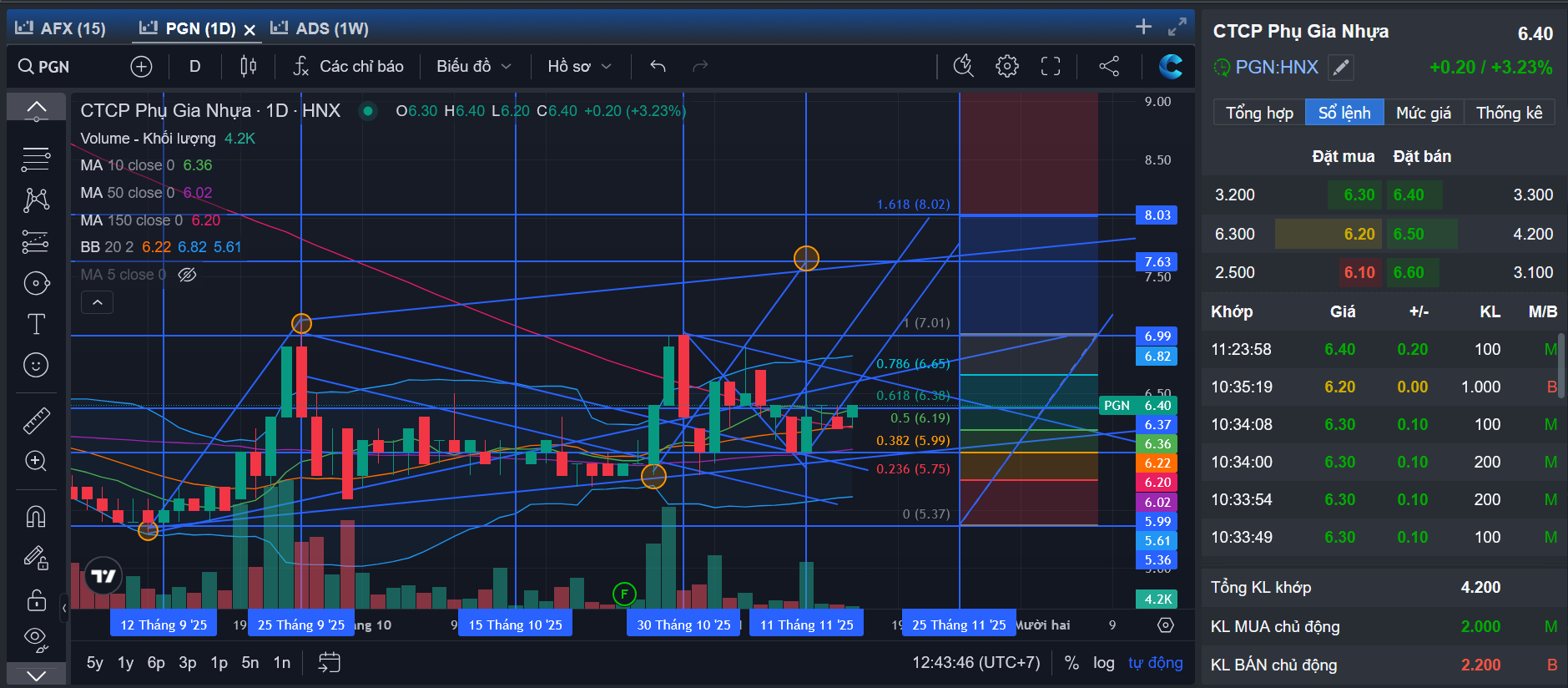
Task: Expand the Biểu đồ dropdown
Action: pyautogui.click(x=473, y=67)
